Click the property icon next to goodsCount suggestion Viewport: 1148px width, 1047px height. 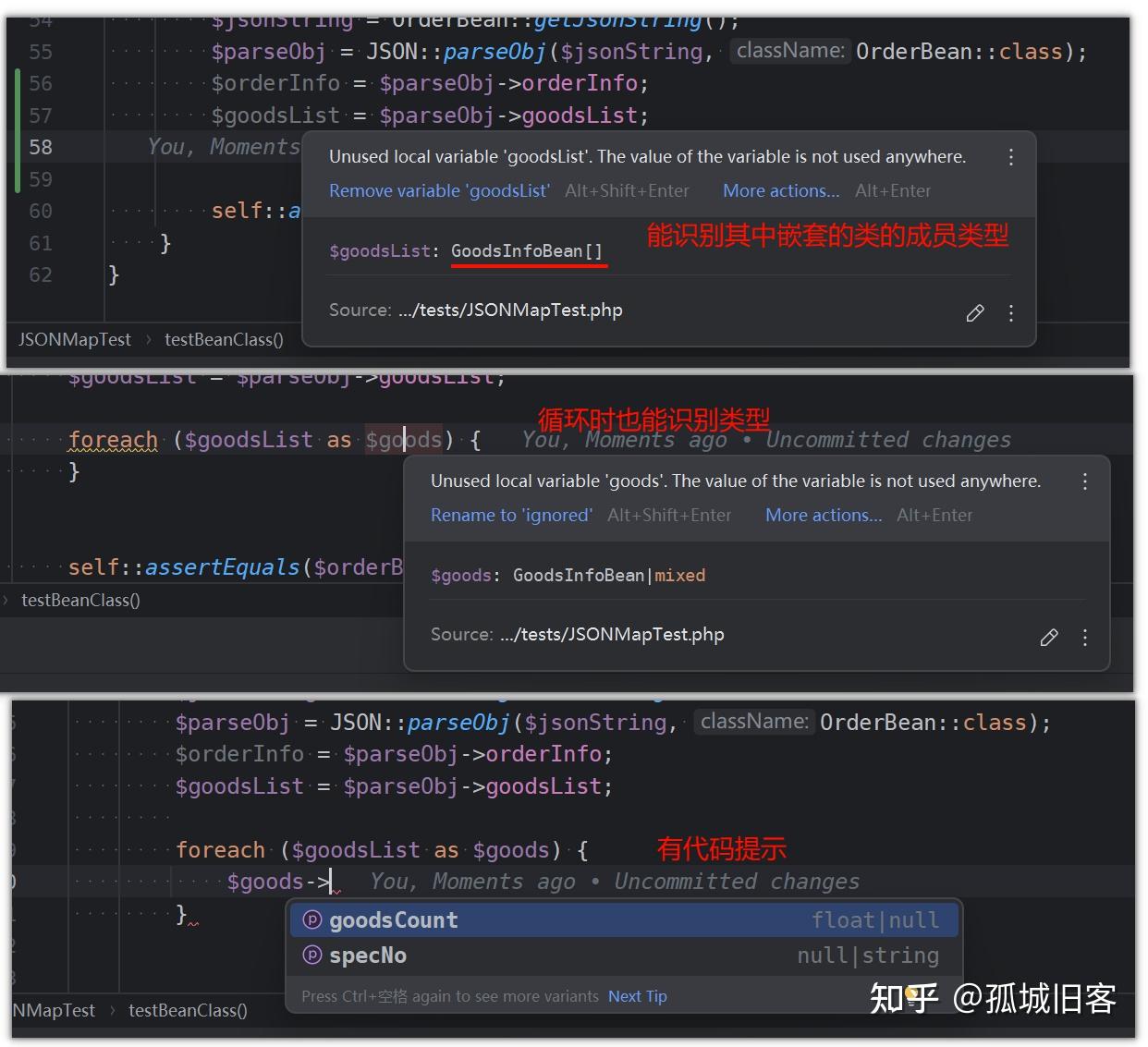pos(311,919)
